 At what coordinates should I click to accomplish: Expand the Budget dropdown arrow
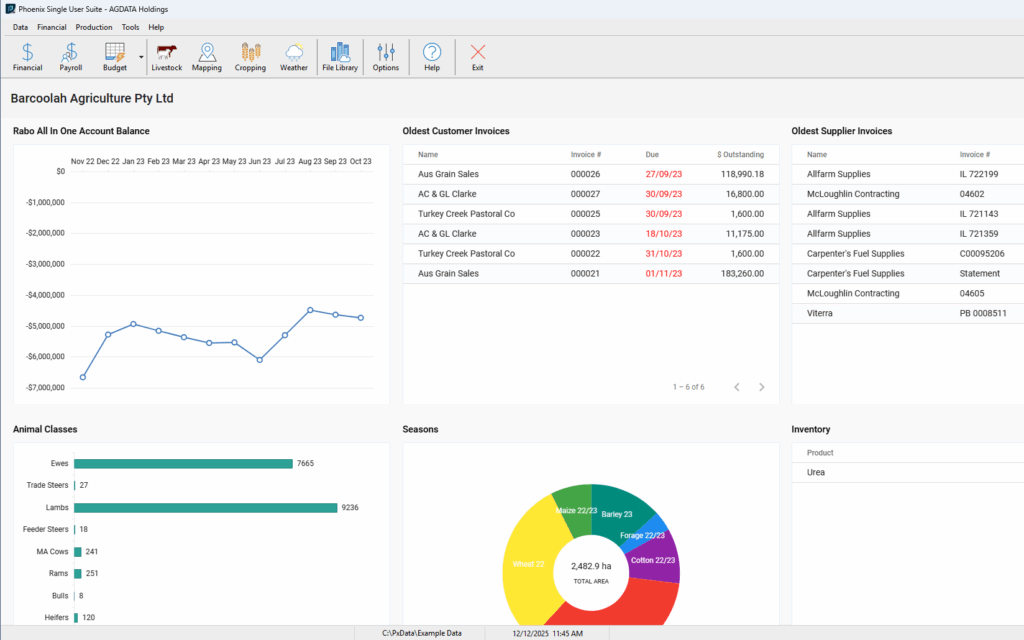(141, 57)
